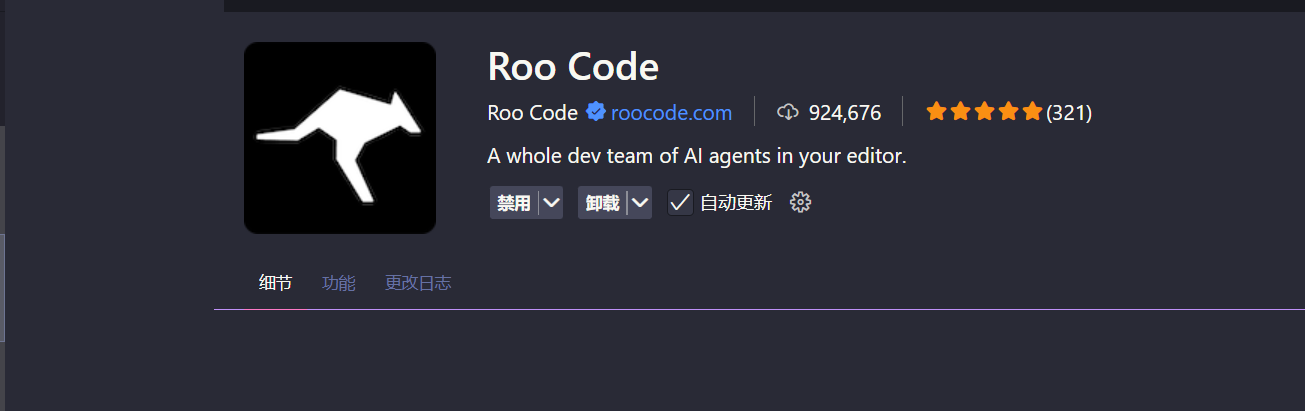Viewport: 1305px width, 411px height.
Task: Click the description 'A whole dev team of AI agents'
Action: (697, 157)
